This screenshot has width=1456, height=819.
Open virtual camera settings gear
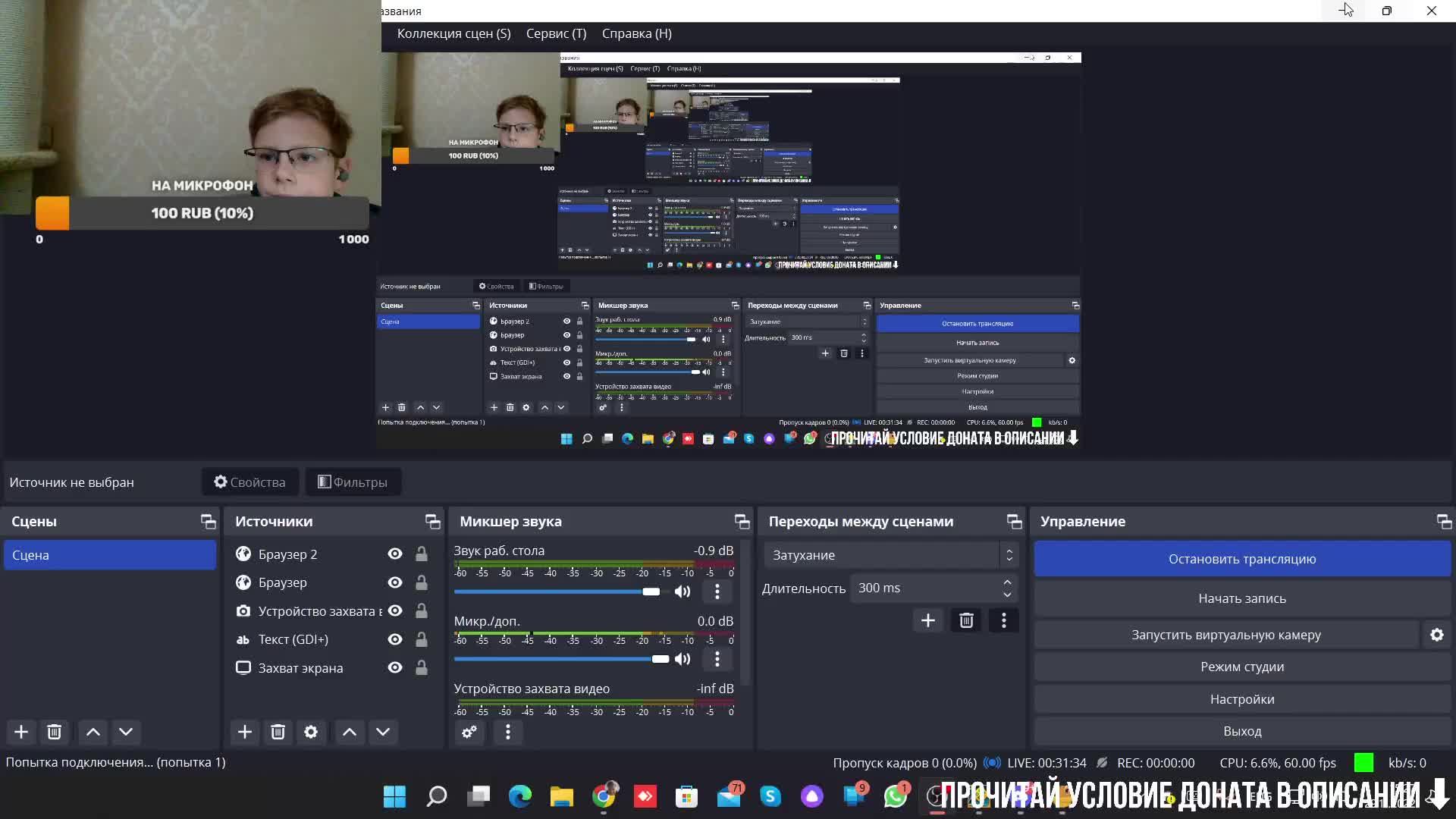[1437, 635]
